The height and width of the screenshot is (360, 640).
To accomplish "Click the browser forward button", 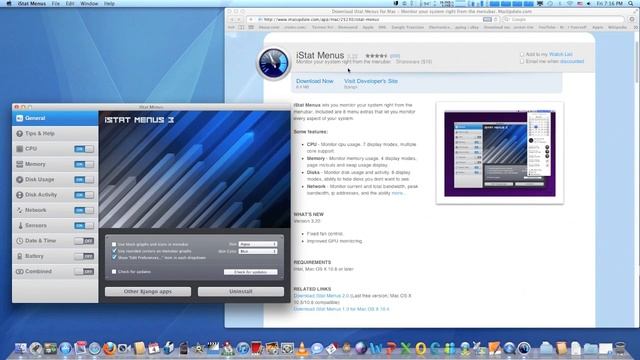I will (x=239, y=19).
